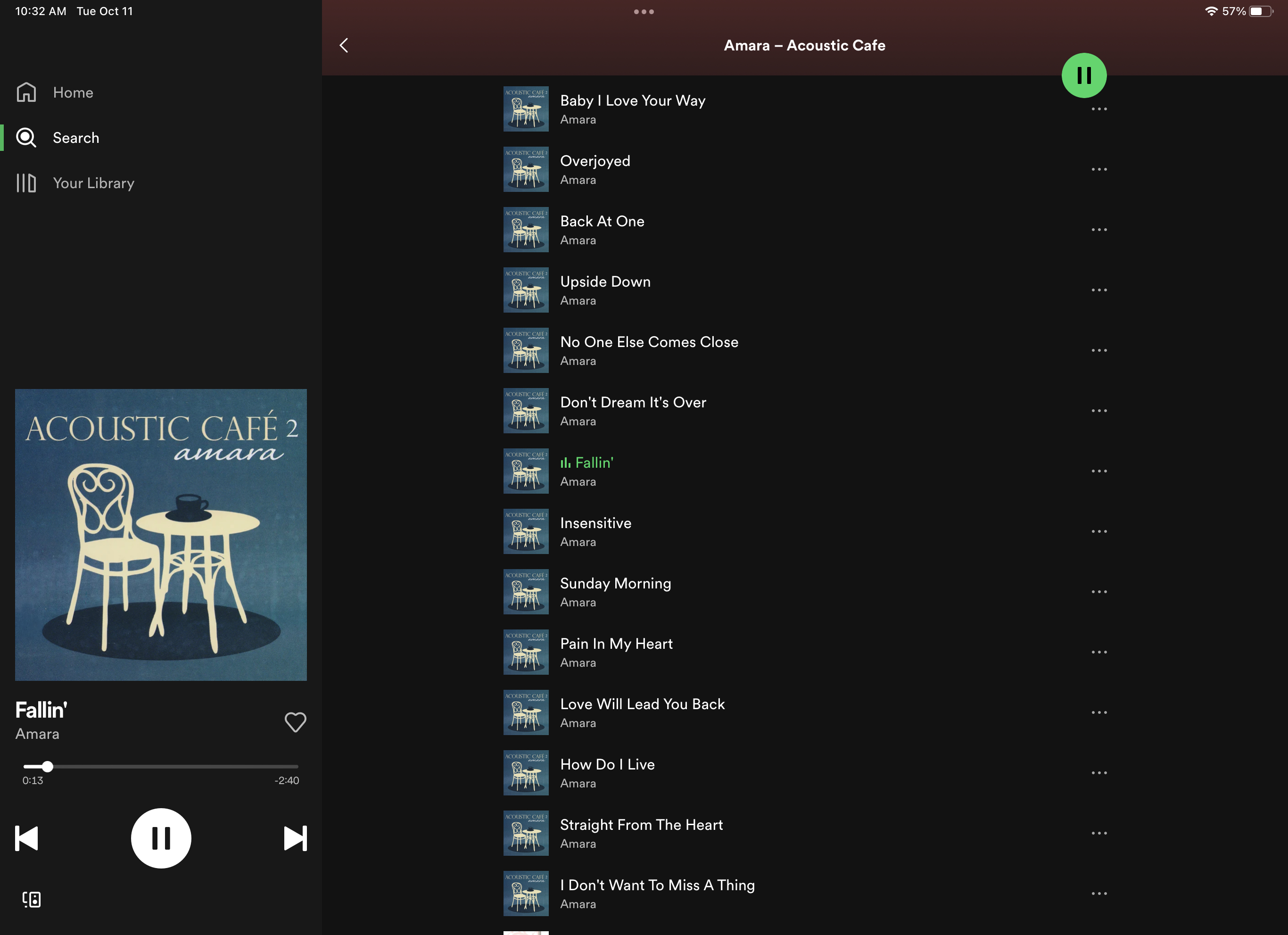Open more options for Overjoyed
The height and width of the screenshot is (935, 1288).
click(1099, 169)
